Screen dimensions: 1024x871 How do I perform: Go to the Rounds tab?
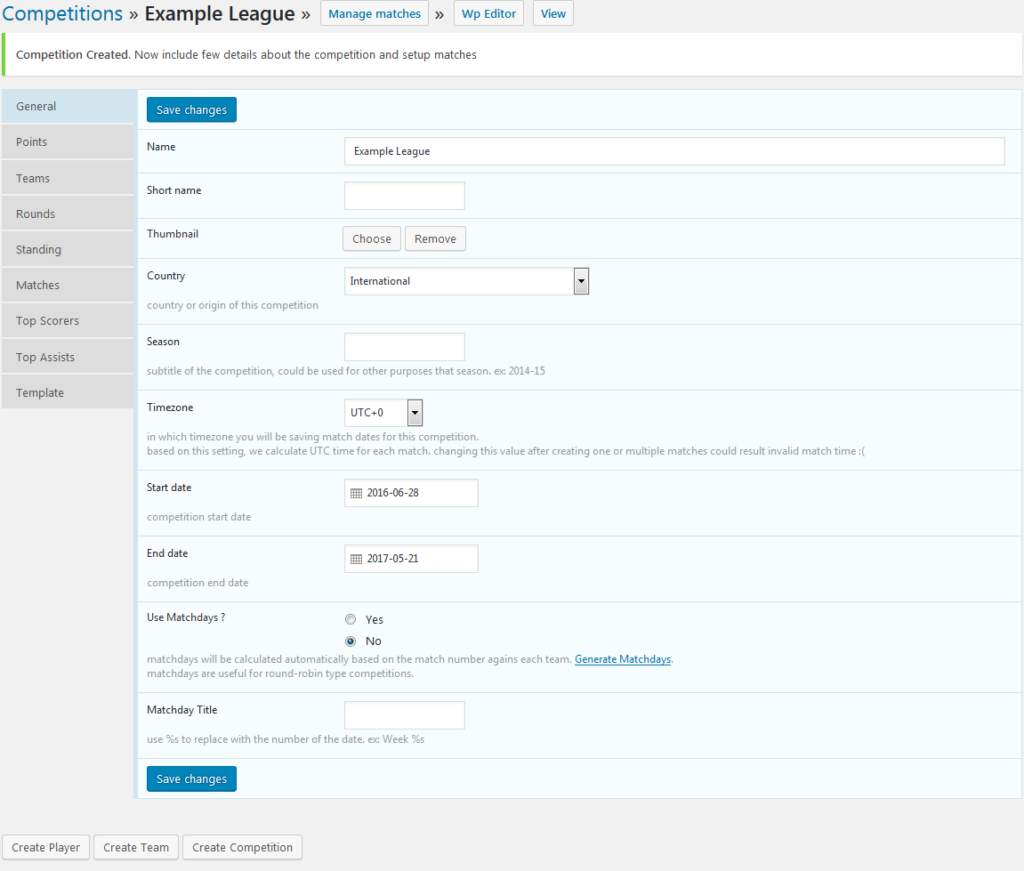coord(67,214)
